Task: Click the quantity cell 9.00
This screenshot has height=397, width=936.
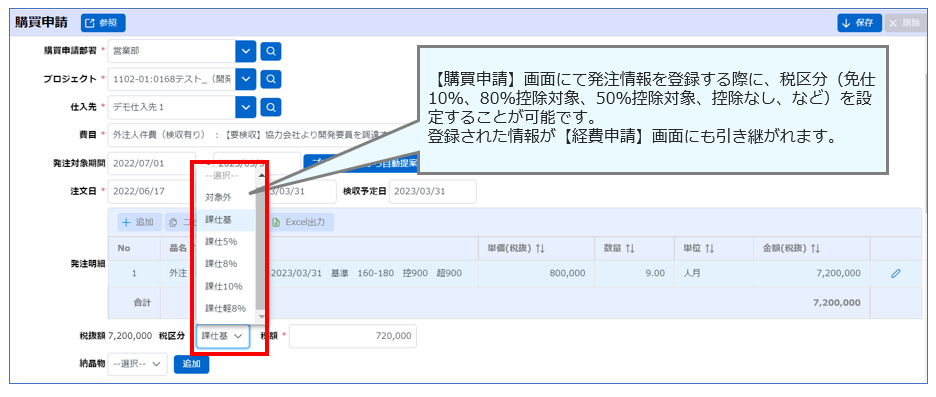Action: point(635,273)
